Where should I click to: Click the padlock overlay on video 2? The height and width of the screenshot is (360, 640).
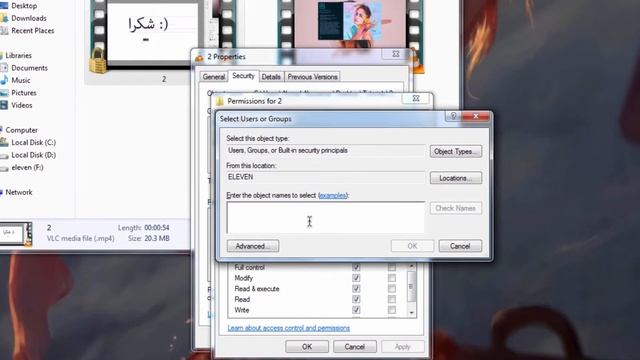(98, 61)
